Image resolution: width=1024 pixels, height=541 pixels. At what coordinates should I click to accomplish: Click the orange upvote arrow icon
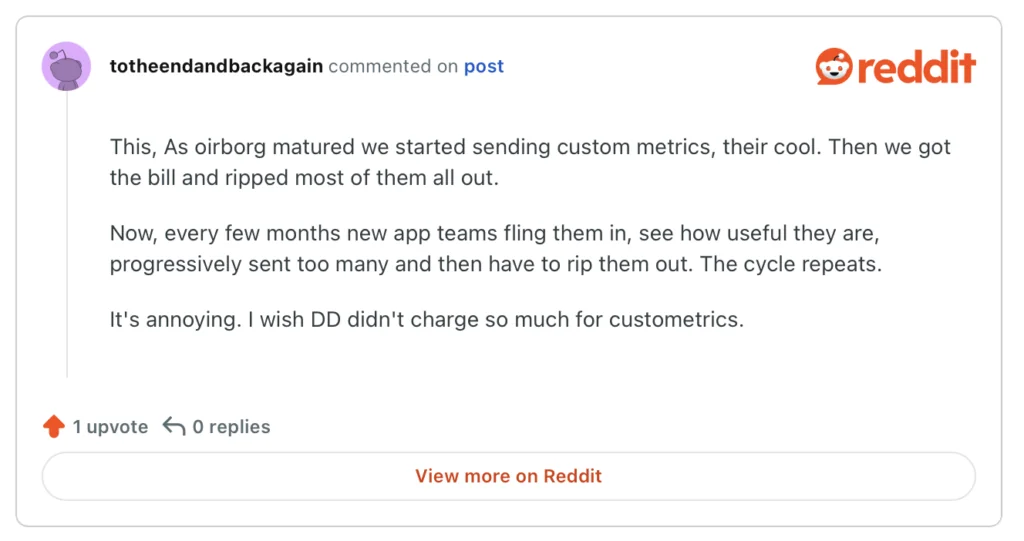click(x=54, y=427)
